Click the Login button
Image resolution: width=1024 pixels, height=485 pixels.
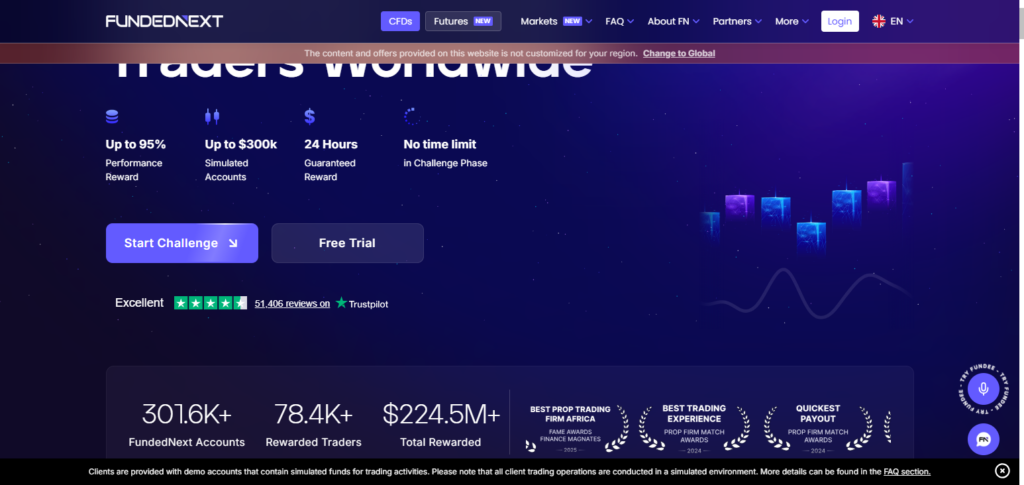840,21
